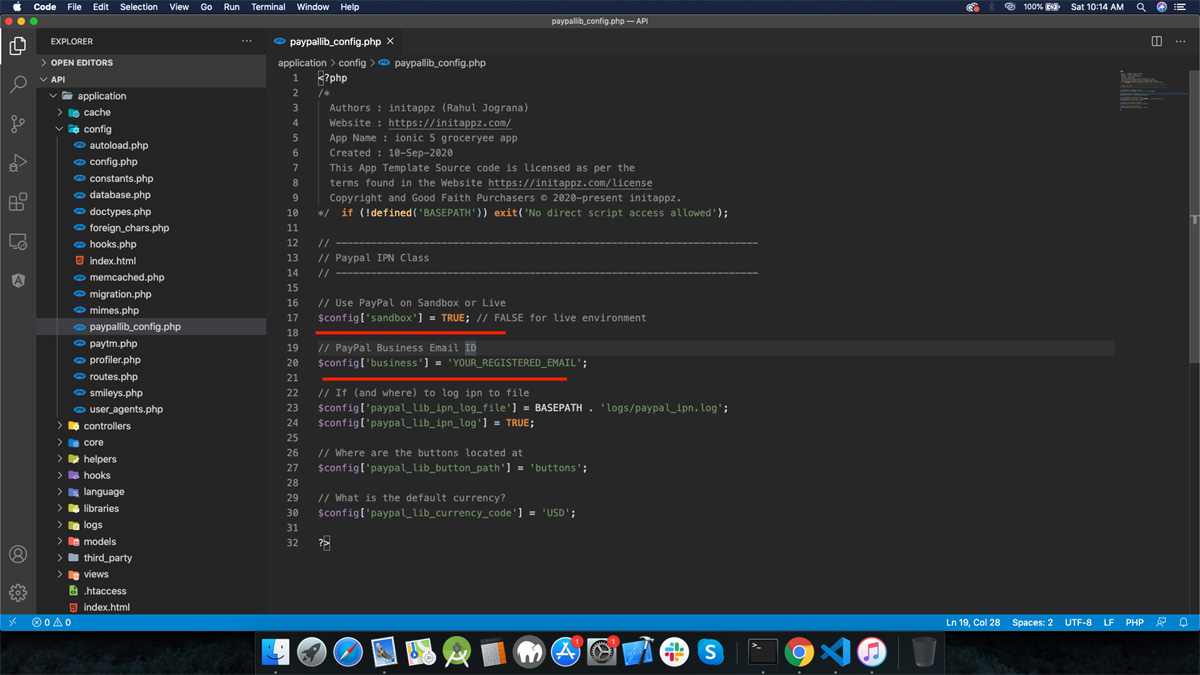Open the Selection menu
Image resolution: width=1200 pixels, height=675 pixels.
138,7
